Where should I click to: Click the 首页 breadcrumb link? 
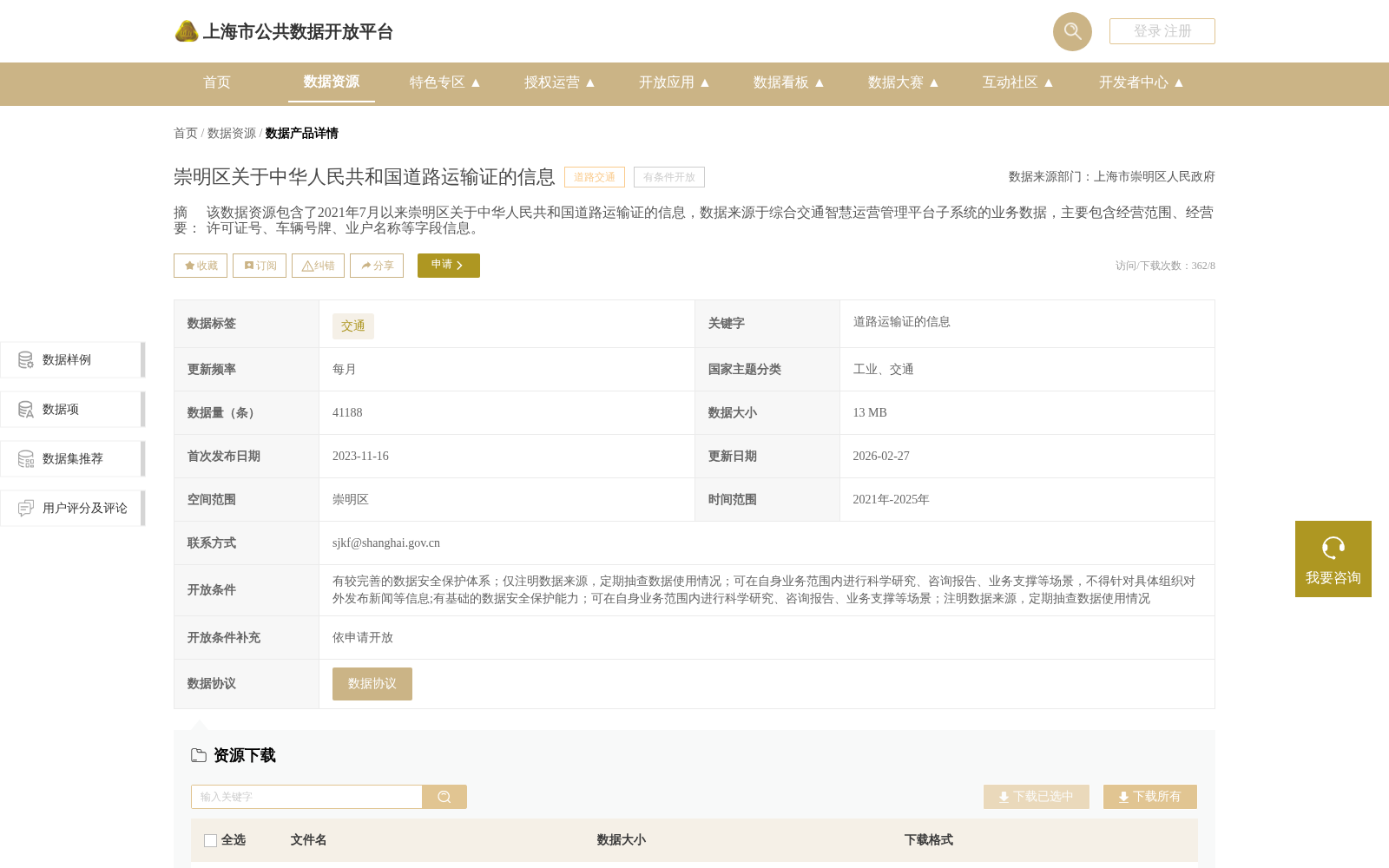(x=186, y=133)
